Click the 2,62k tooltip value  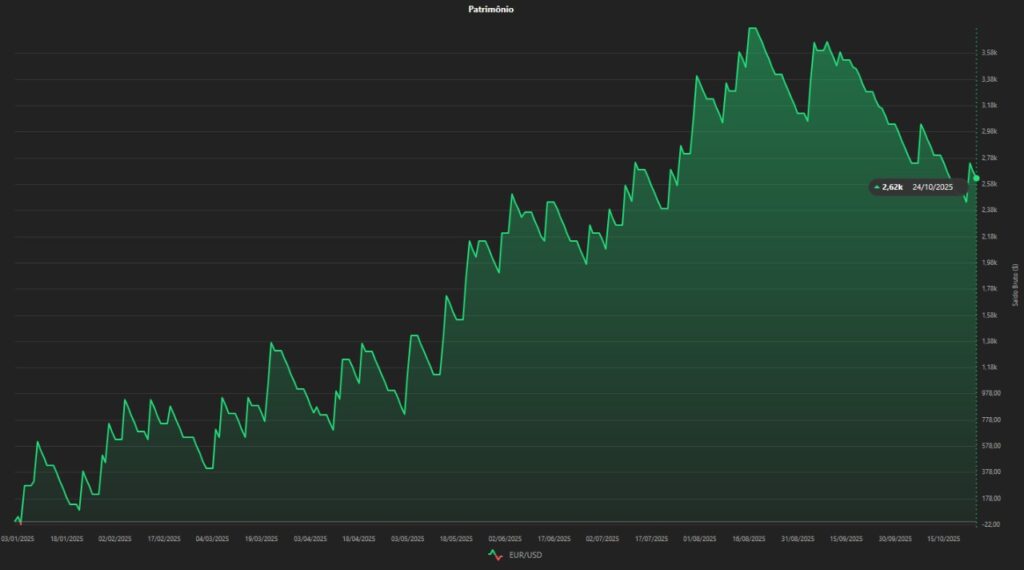[892, 187]
